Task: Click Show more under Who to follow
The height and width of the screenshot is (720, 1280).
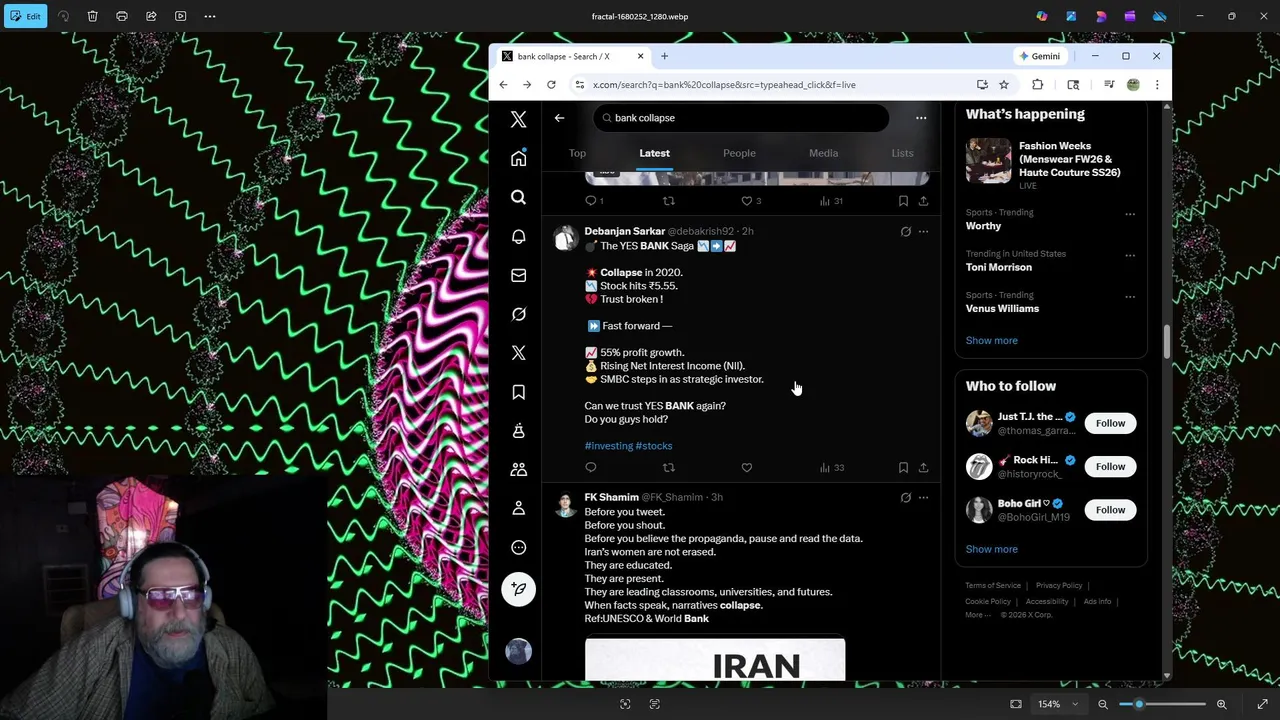Action: (x=991, y=549)
